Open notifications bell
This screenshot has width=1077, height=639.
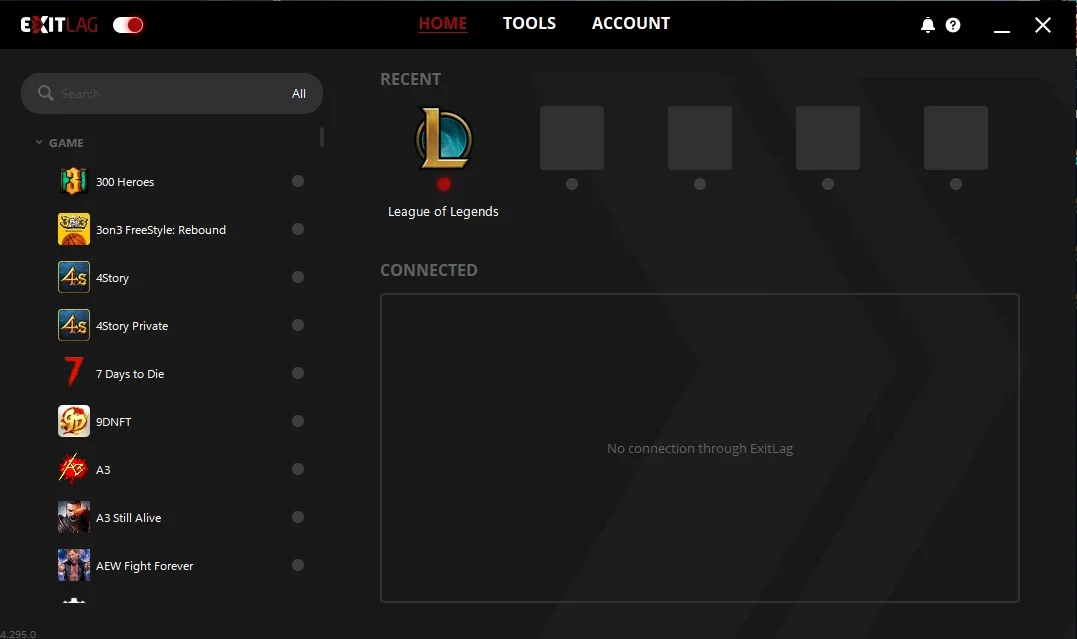coord(927,25)
